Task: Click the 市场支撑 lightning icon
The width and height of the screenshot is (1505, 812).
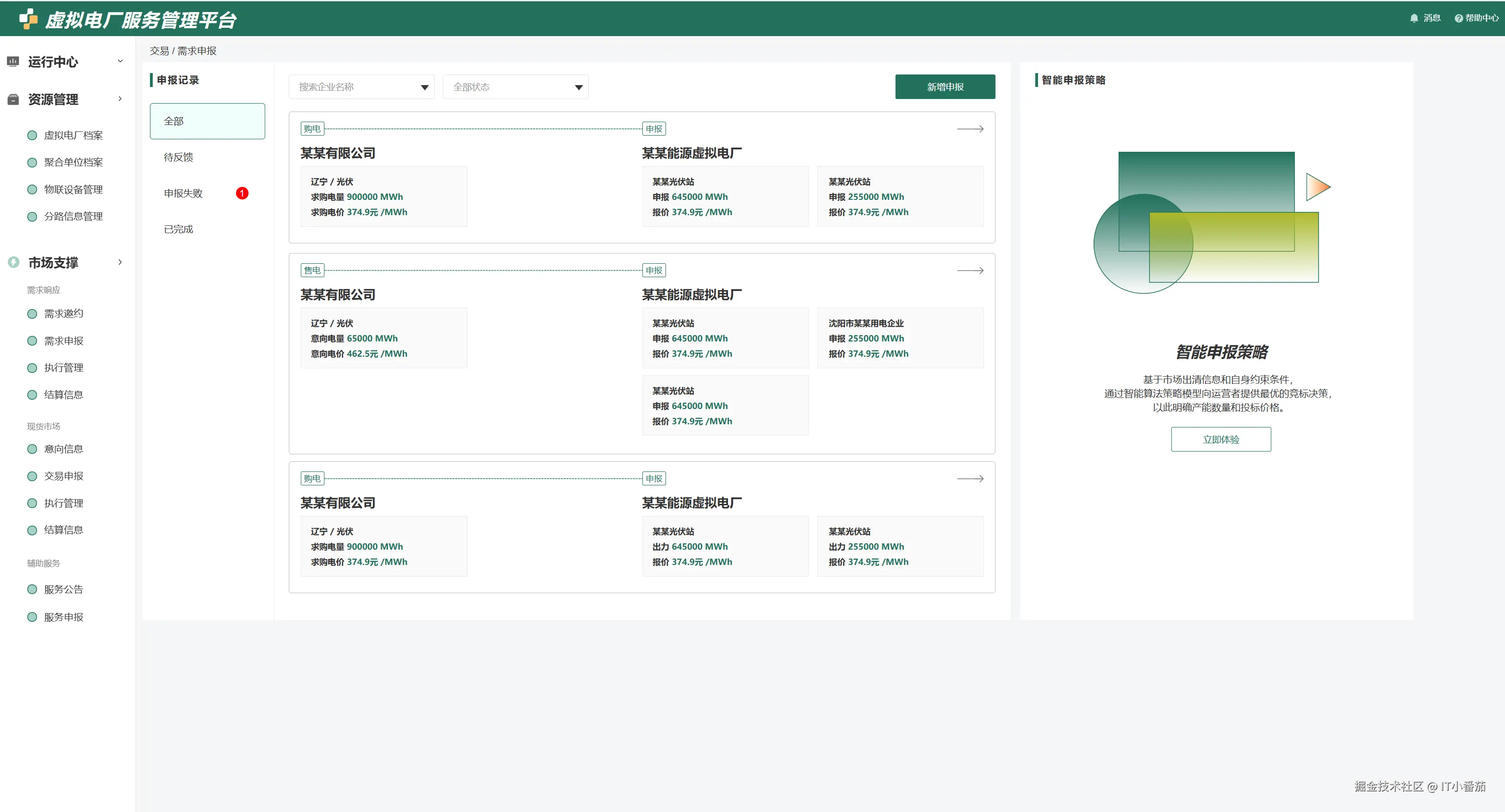Action: (x=13, y=262)
